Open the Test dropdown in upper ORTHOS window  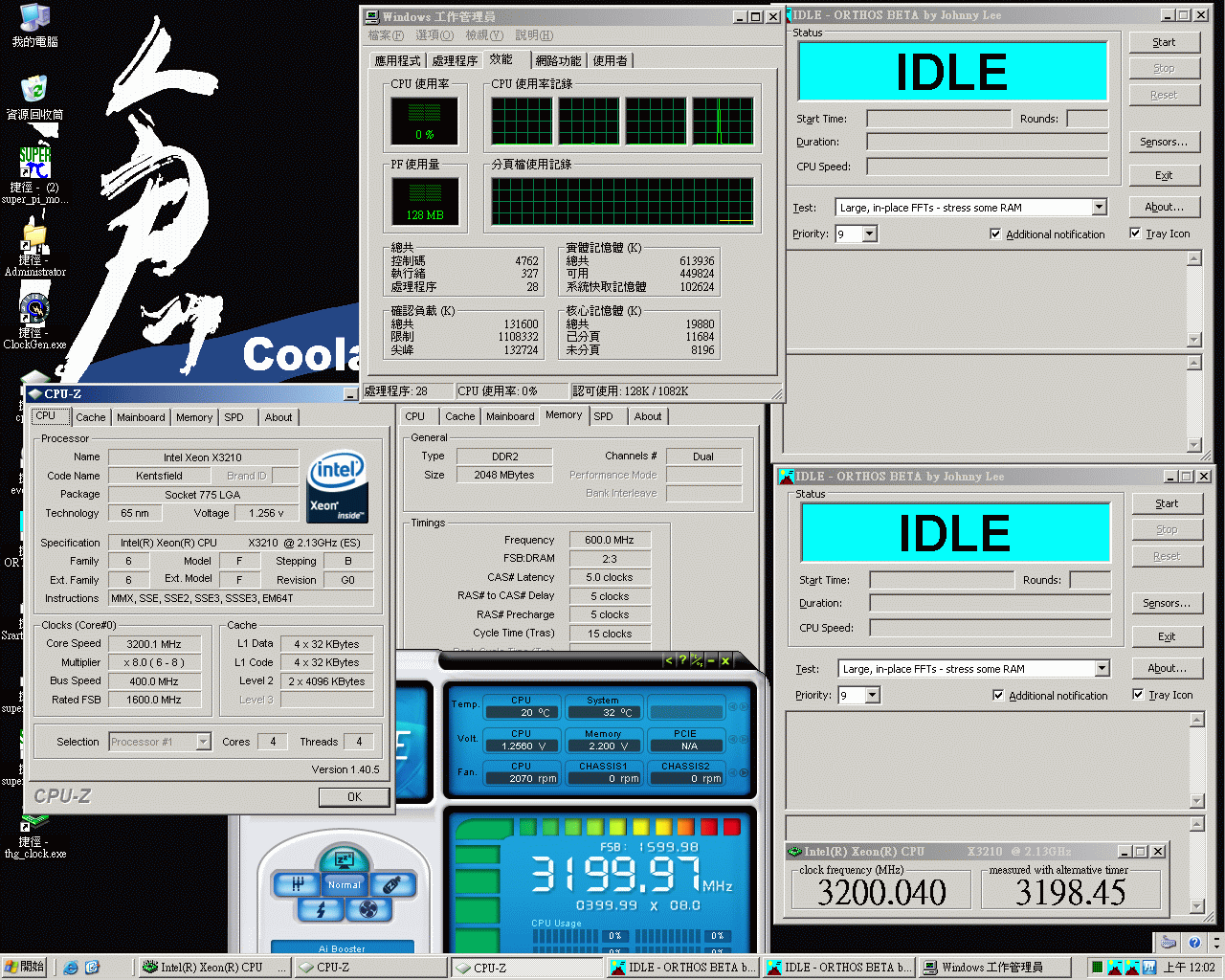point(1099,207)
